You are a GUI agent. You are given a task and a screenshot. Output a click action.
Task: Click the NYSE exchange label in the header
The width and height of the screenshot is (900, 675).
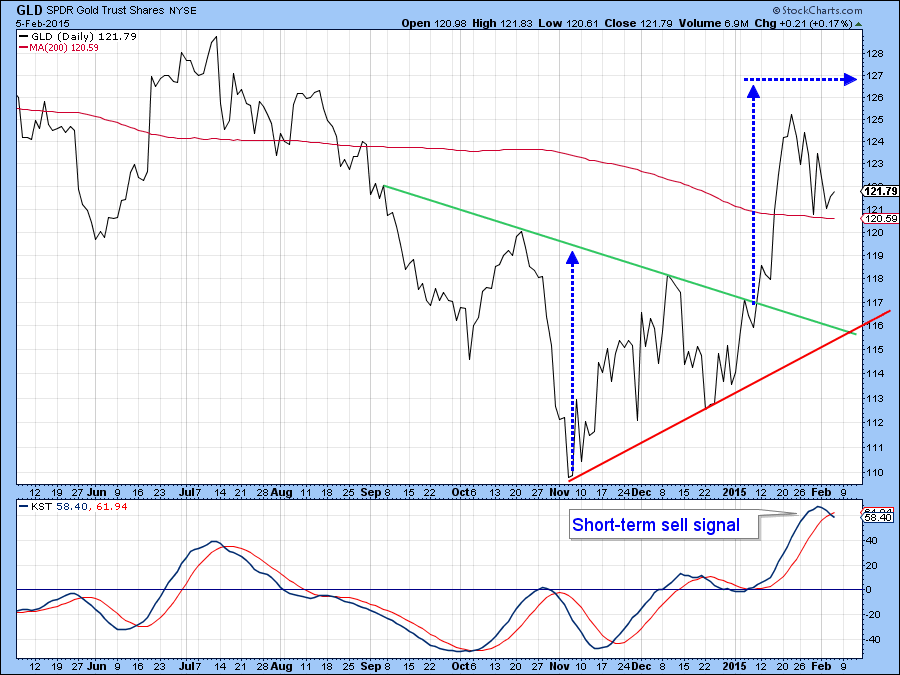click(x=183, y=10)
